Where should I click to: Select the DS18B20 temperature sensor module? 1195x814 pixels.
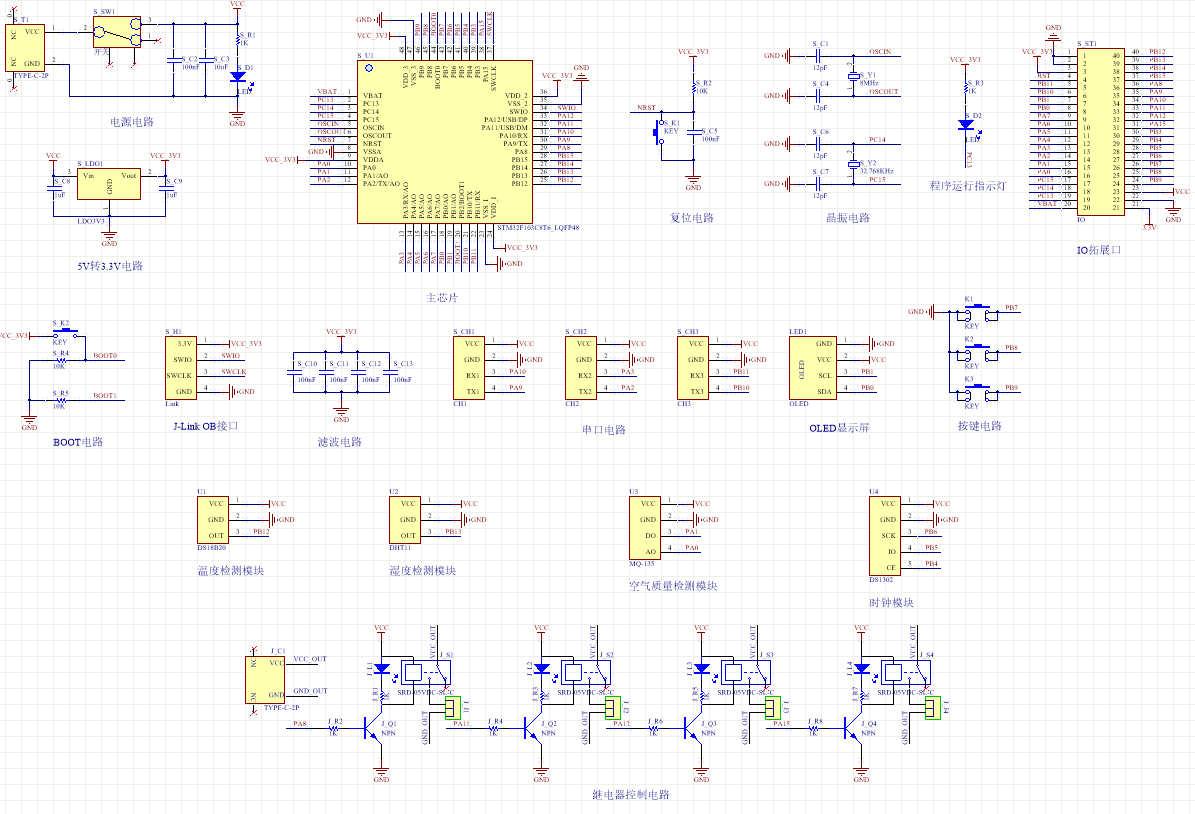coord(213,520)
